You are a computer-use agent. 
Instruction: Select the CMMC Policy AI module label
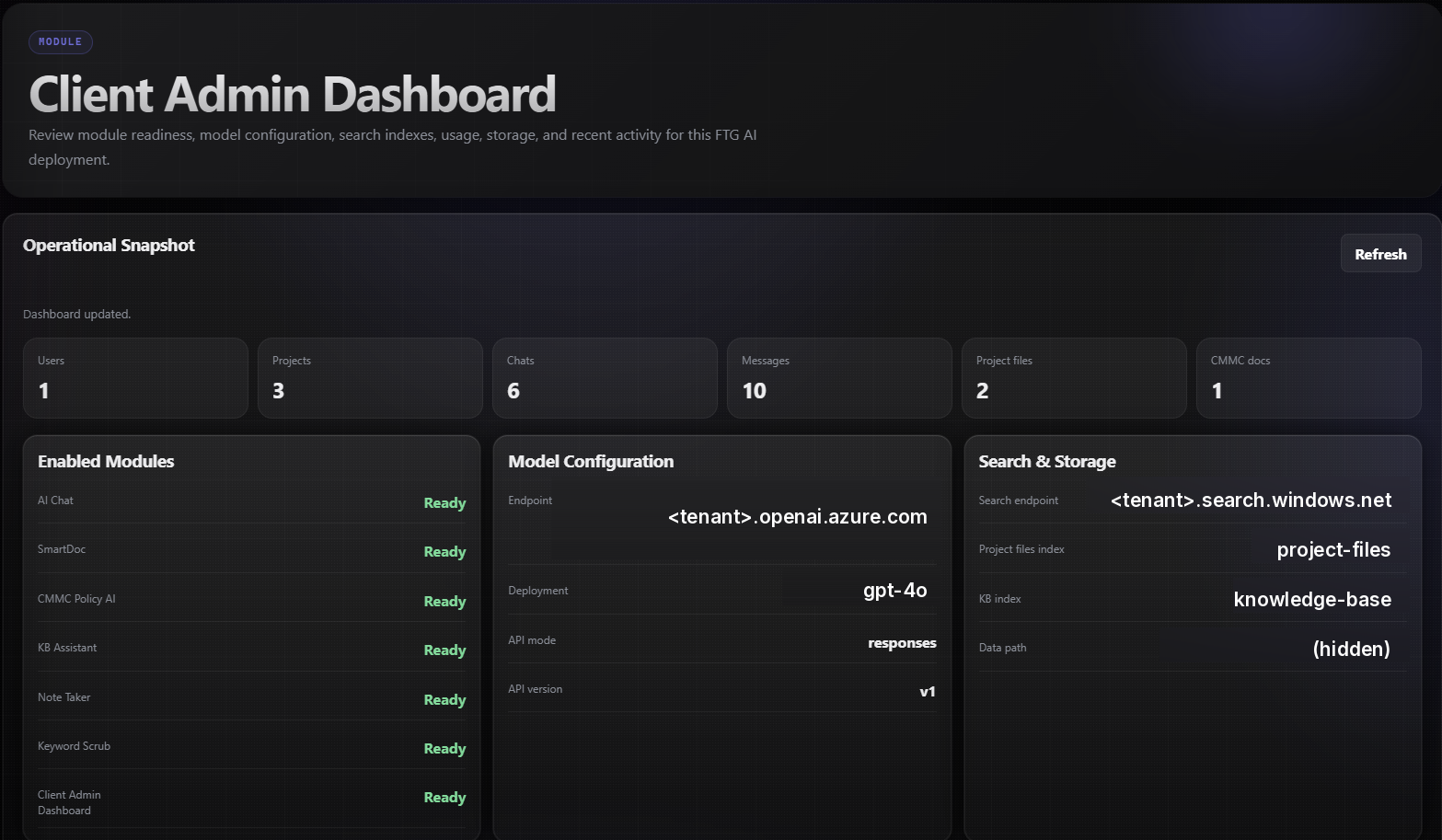click(x=76, y=599)
